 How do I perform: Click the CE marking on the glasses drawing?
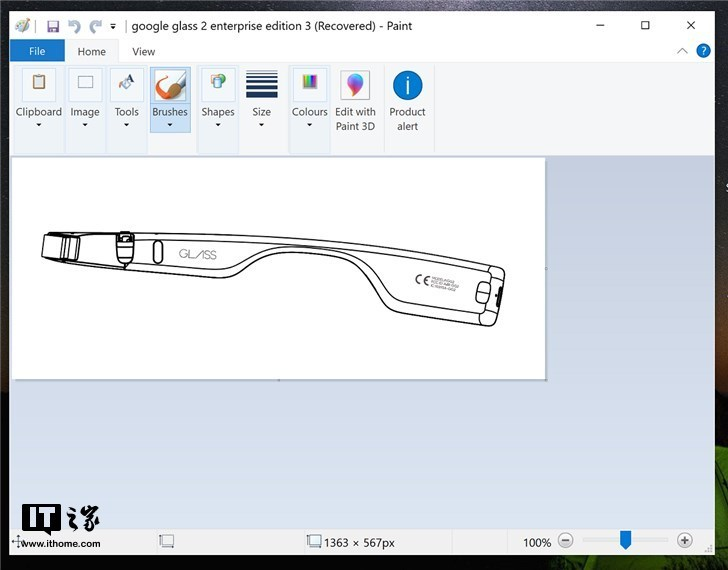pos(422,279)
